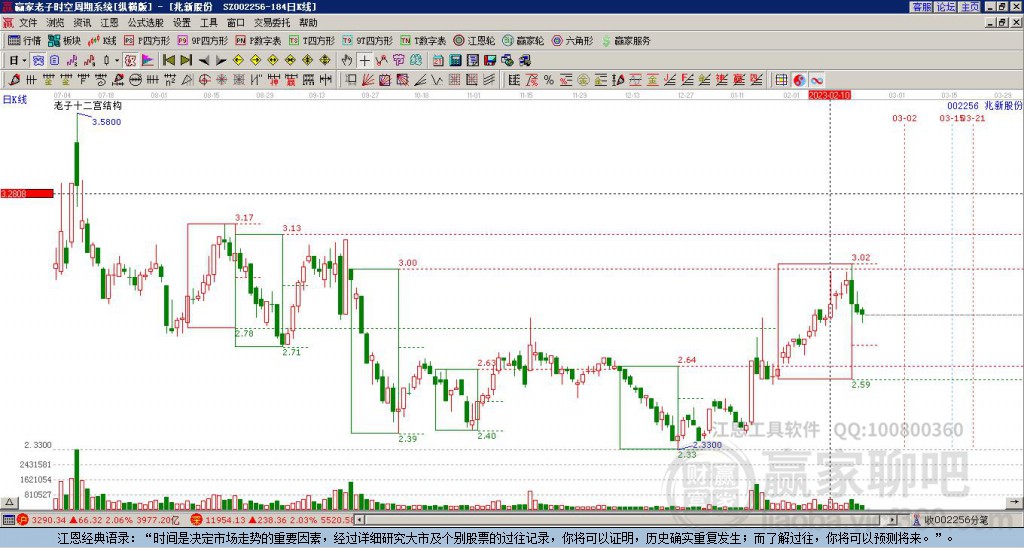The width and height of the screenshot is (1024, 548).
Task: Open the 9P四方形 tool
Action: [202, 40]
